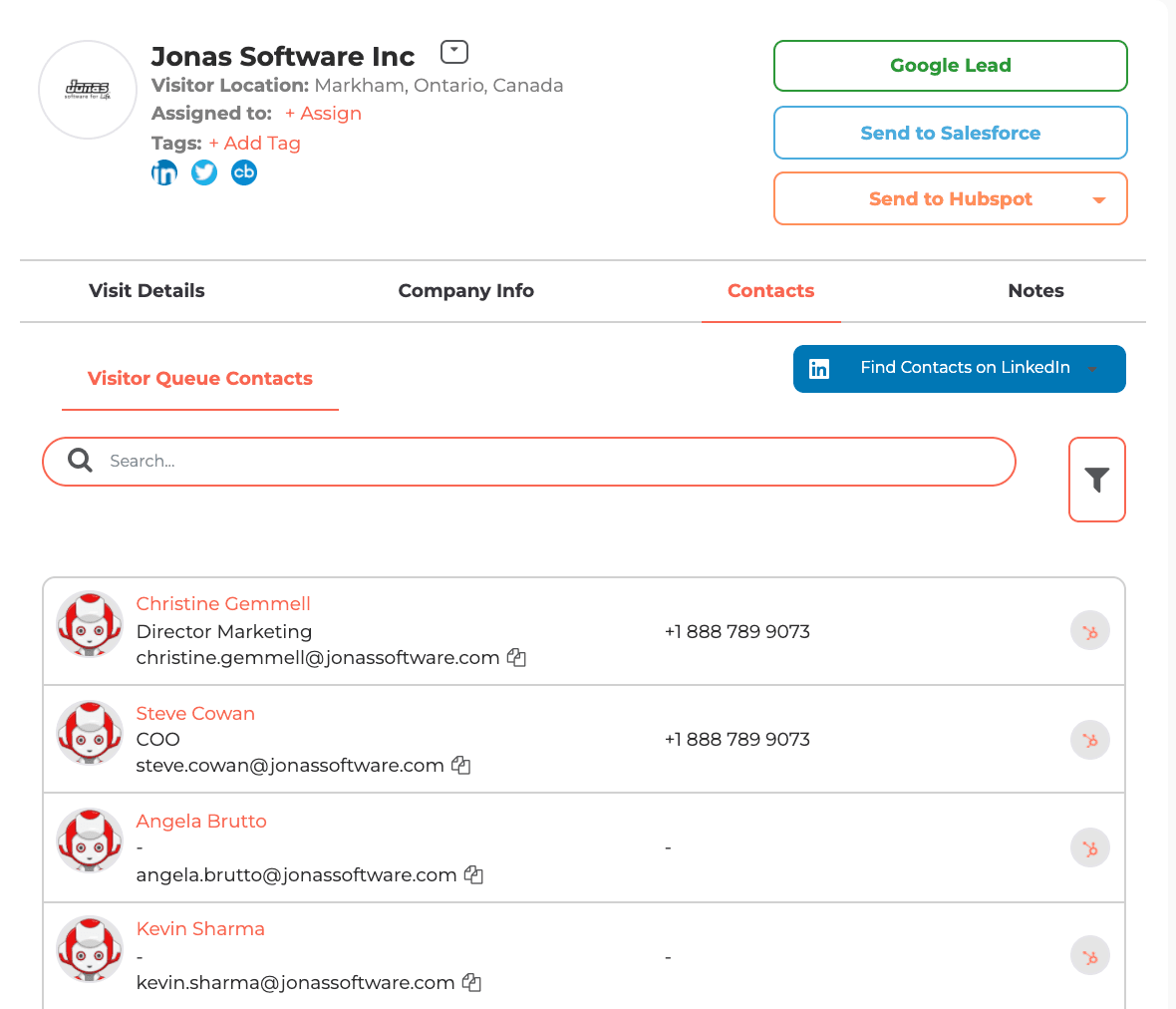Click the magnifying glass search icon
This screenshot has height=1009, width=1176.
(81, 461)
